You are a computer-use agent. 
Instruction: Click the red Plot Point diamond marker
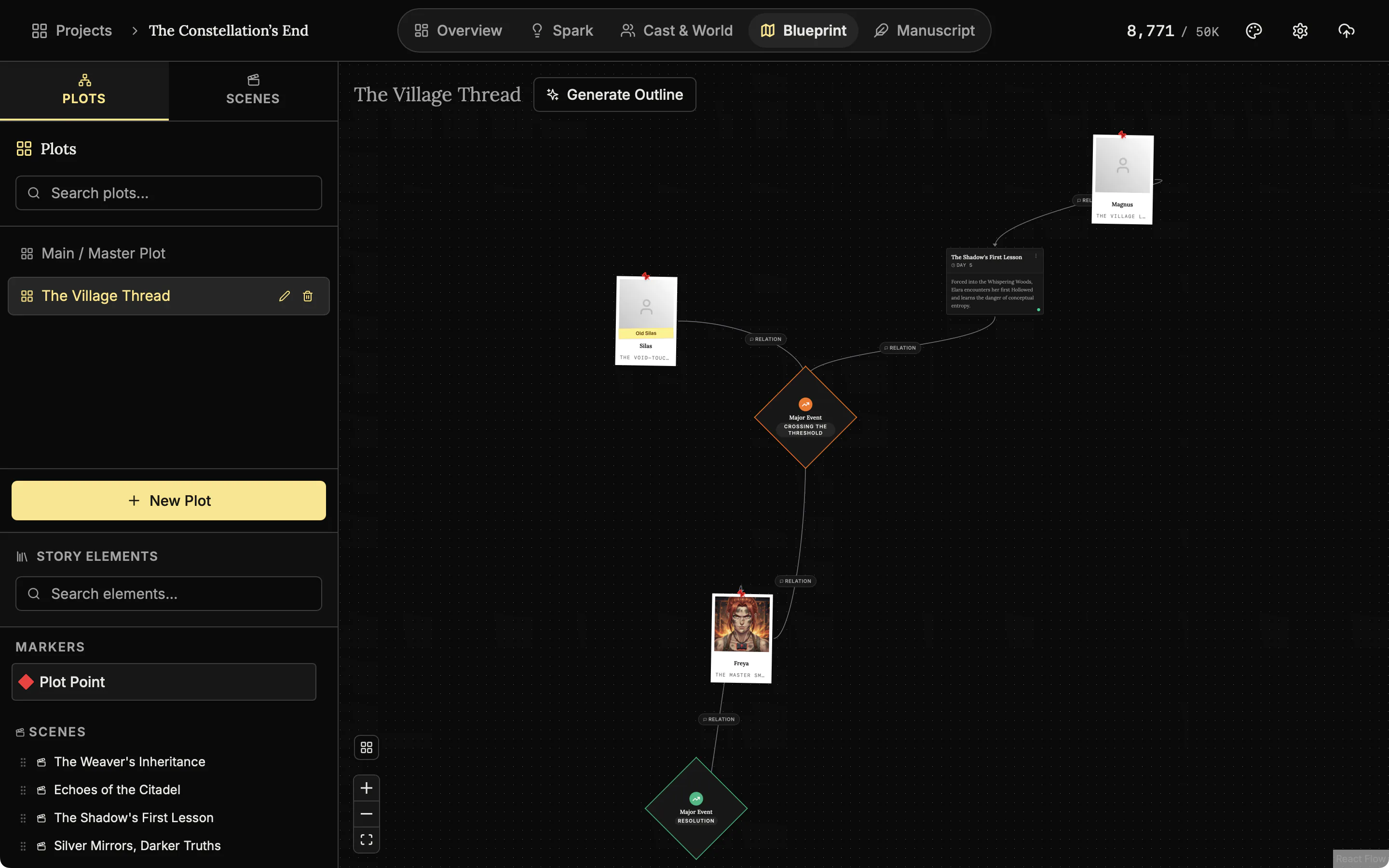(26, 682)
